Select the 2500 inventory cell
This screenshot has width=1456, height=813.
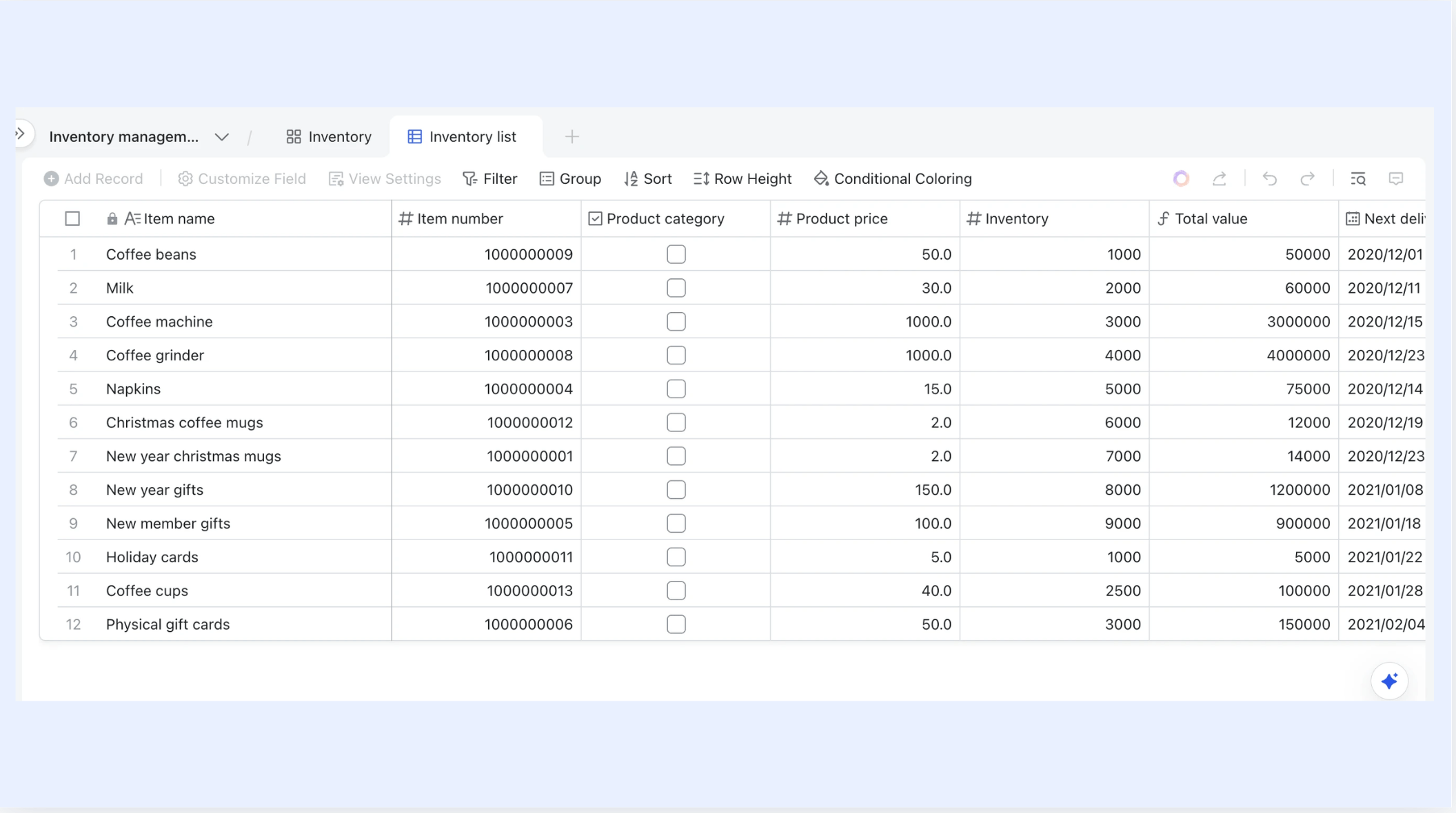[x=1055, y=591]
